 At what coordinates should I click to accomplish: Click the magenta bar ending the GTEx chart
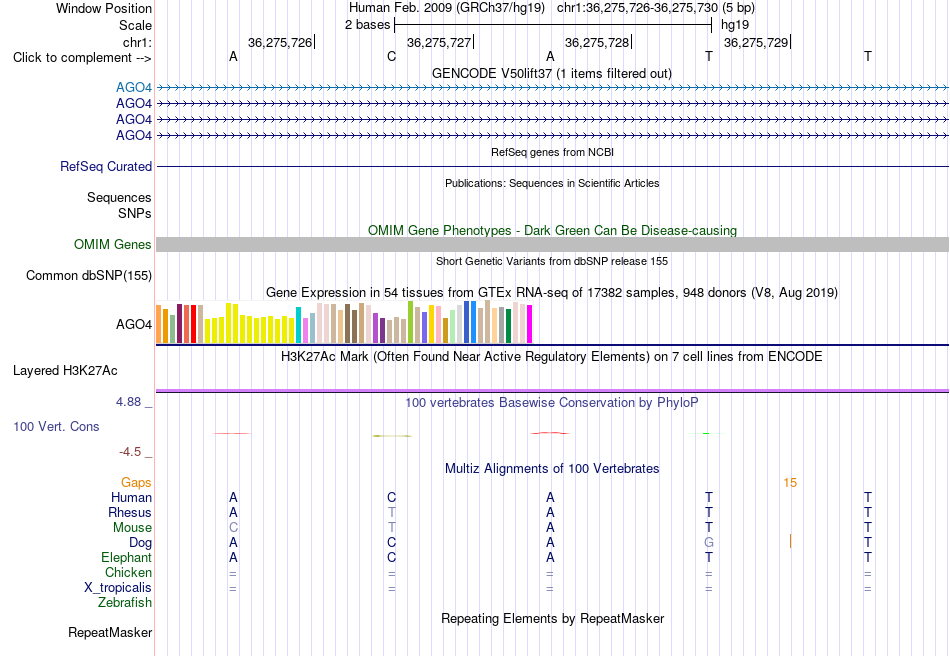tap(530, 324)
